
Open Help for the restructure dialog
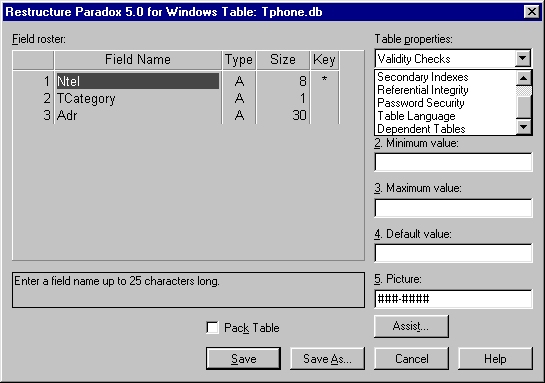click(495, 358)
